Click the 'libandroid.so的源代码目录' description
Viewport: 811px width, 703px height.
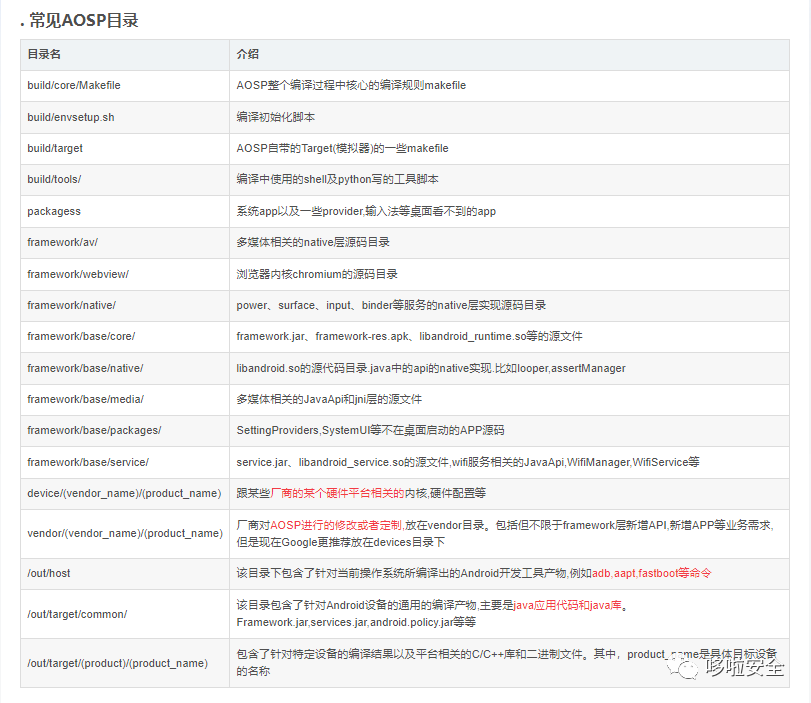tap(431, 368)
